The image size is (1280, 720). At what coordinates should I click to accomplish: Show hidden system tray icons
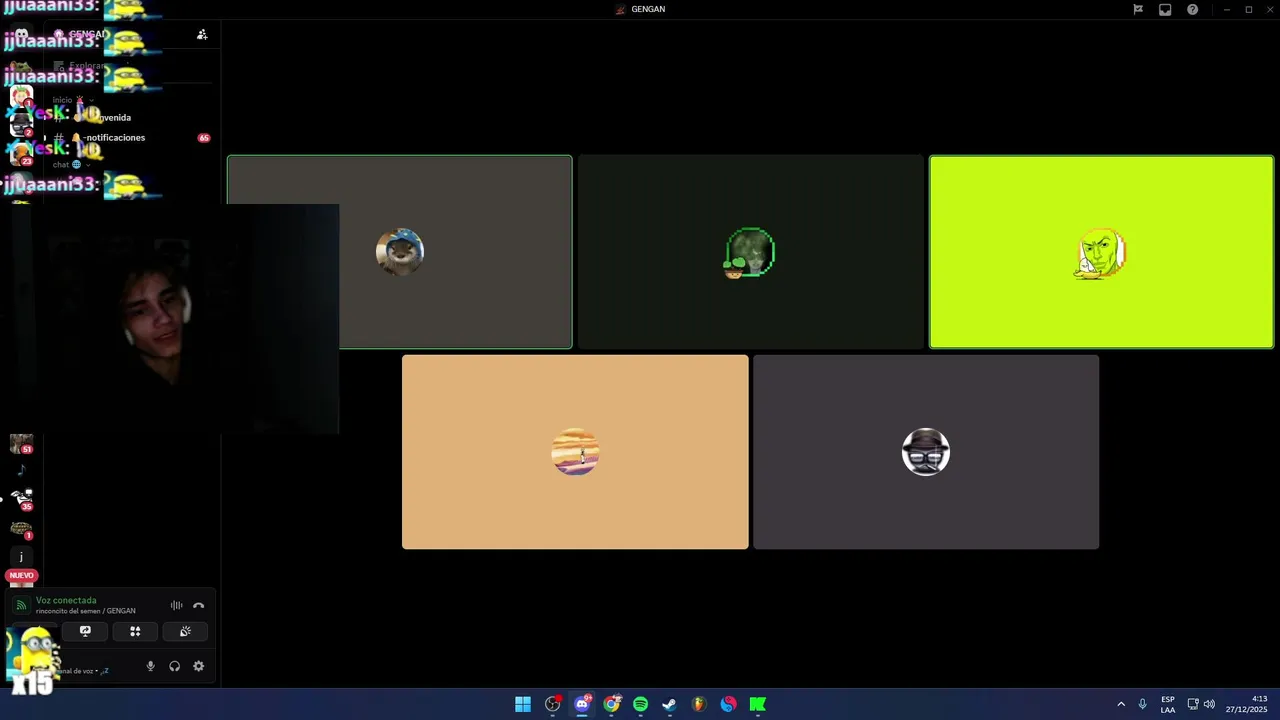[x=1121, y=704]
